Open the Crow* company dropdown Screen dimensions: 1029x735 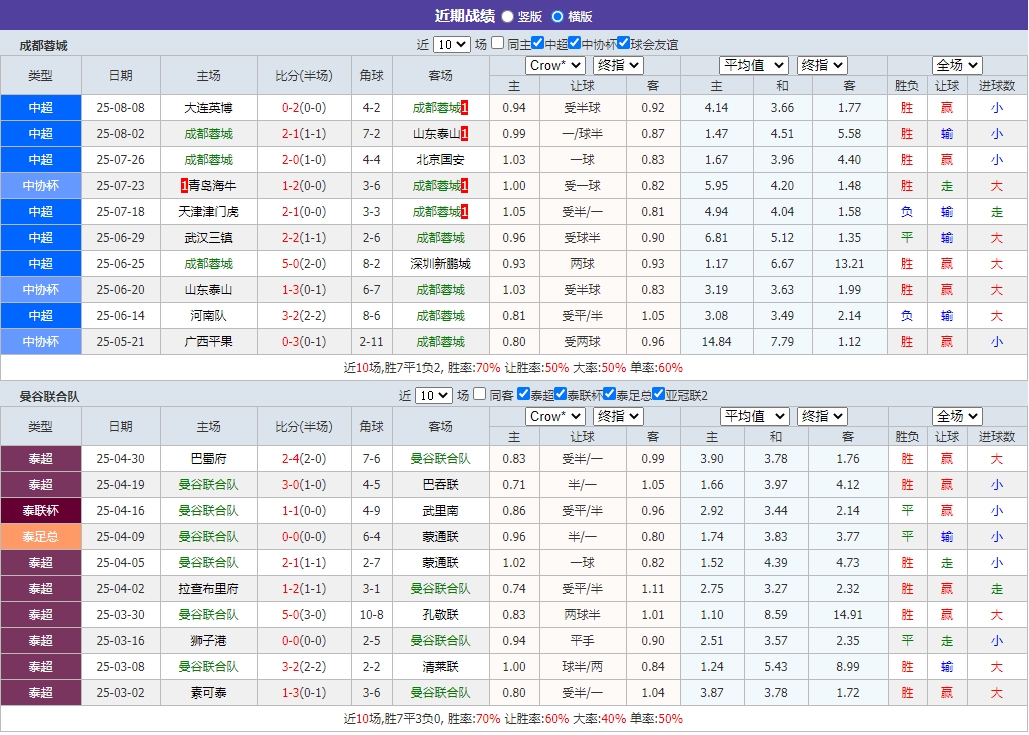tap(554, 65)
